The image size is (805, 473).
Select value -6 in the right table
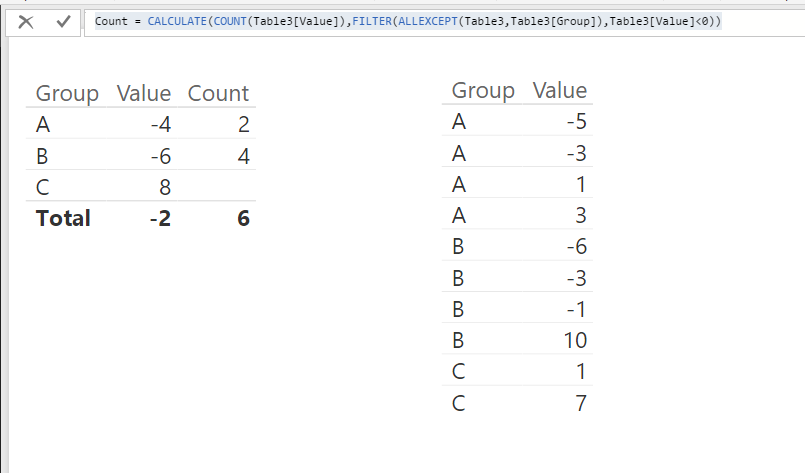click(577, 247)
